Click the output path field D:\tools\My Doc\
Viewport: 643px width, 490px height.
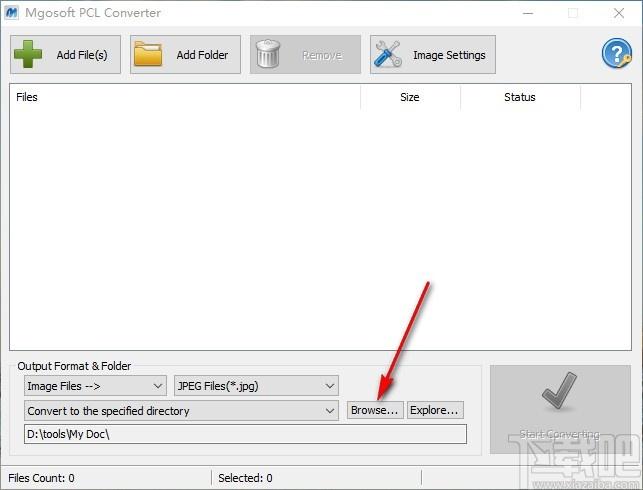(x=245, y=434)
